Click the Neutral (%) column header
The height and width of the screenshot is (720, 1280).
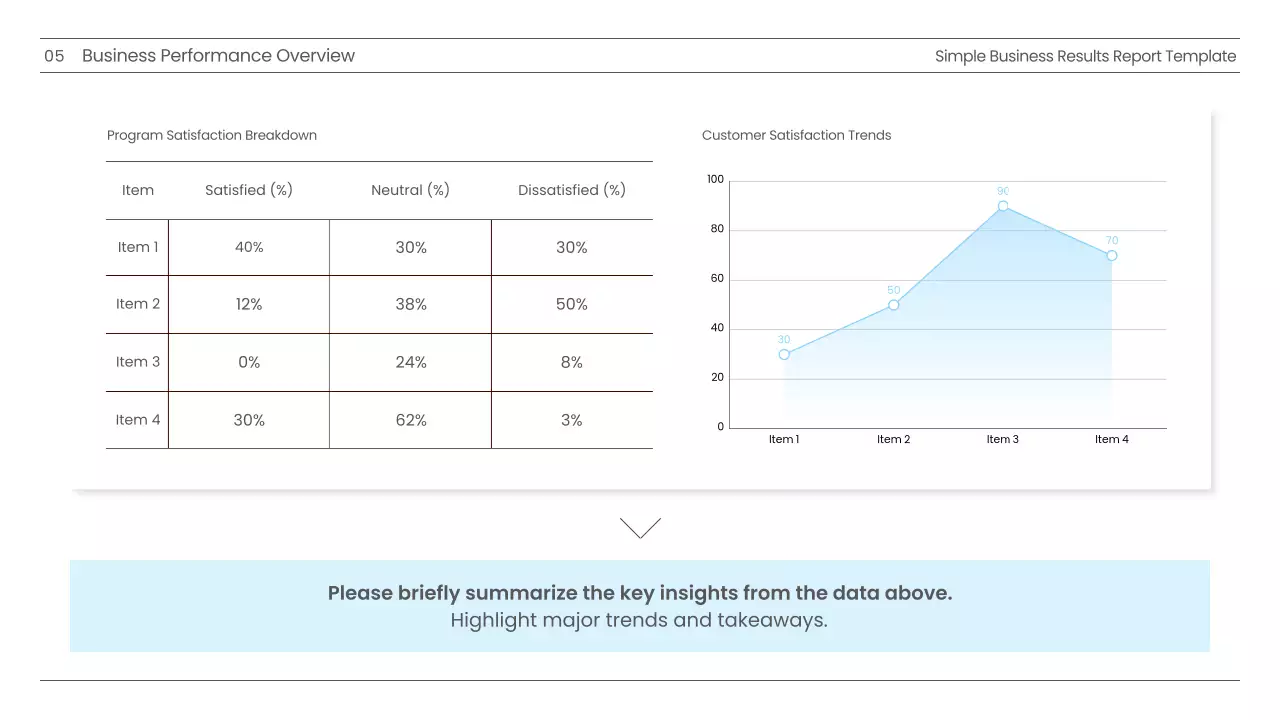410,190
